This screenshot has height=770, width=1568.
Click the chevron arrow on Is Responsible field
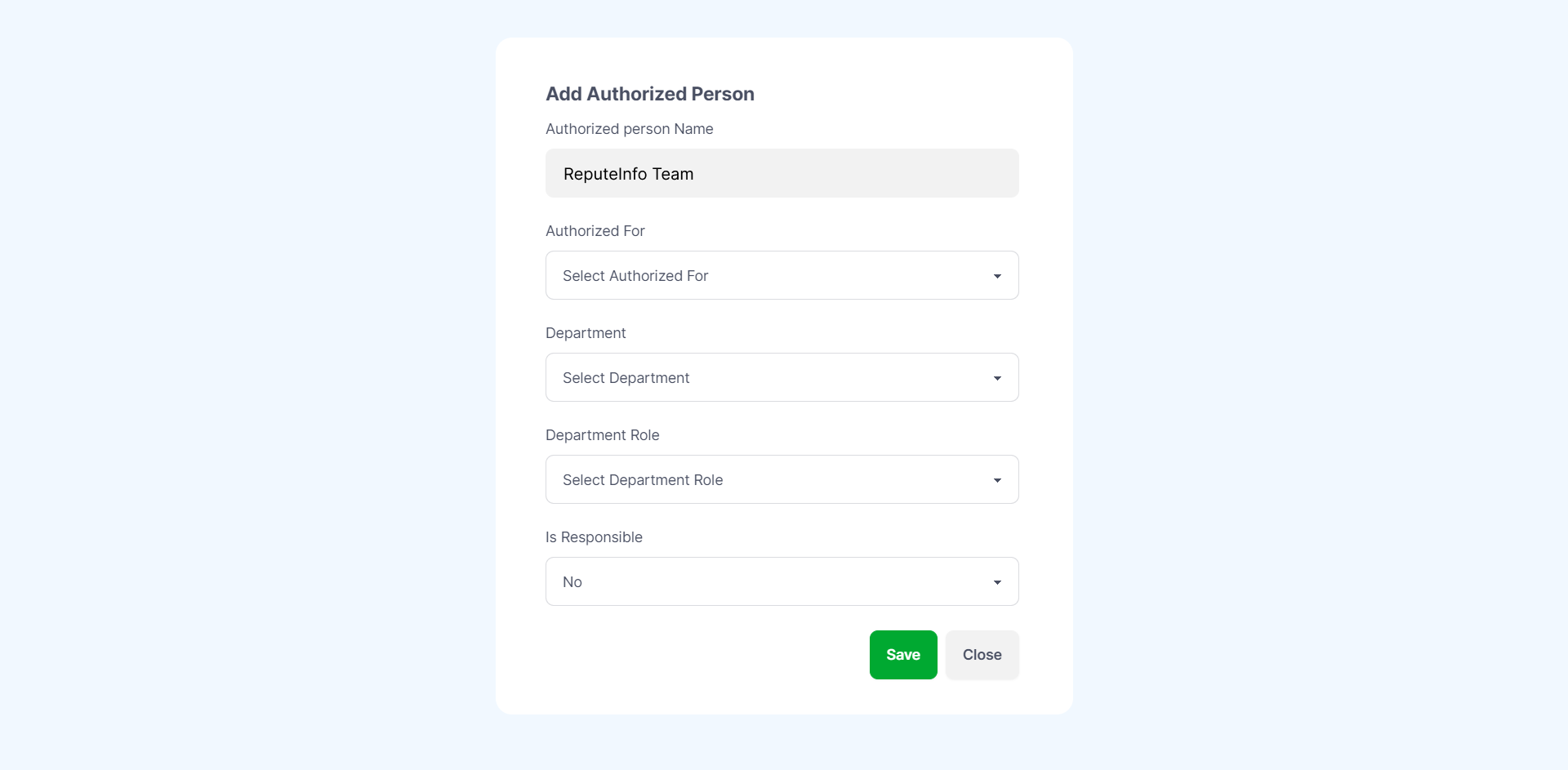tap(997, 582)
